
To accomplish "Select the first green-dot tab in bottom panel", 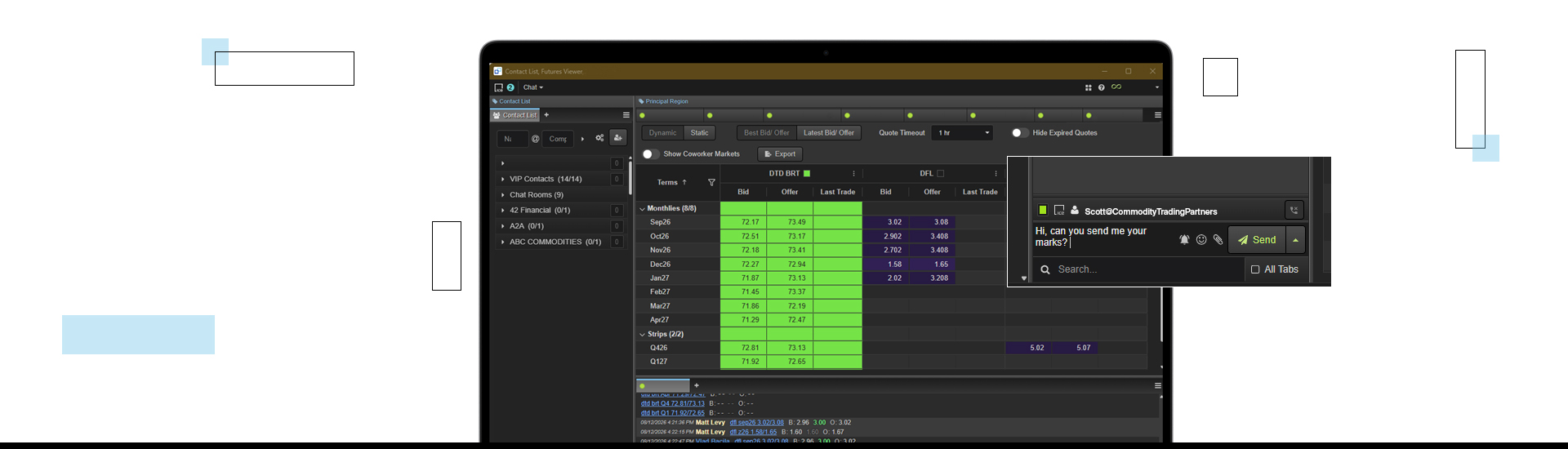I will [663, 385].
